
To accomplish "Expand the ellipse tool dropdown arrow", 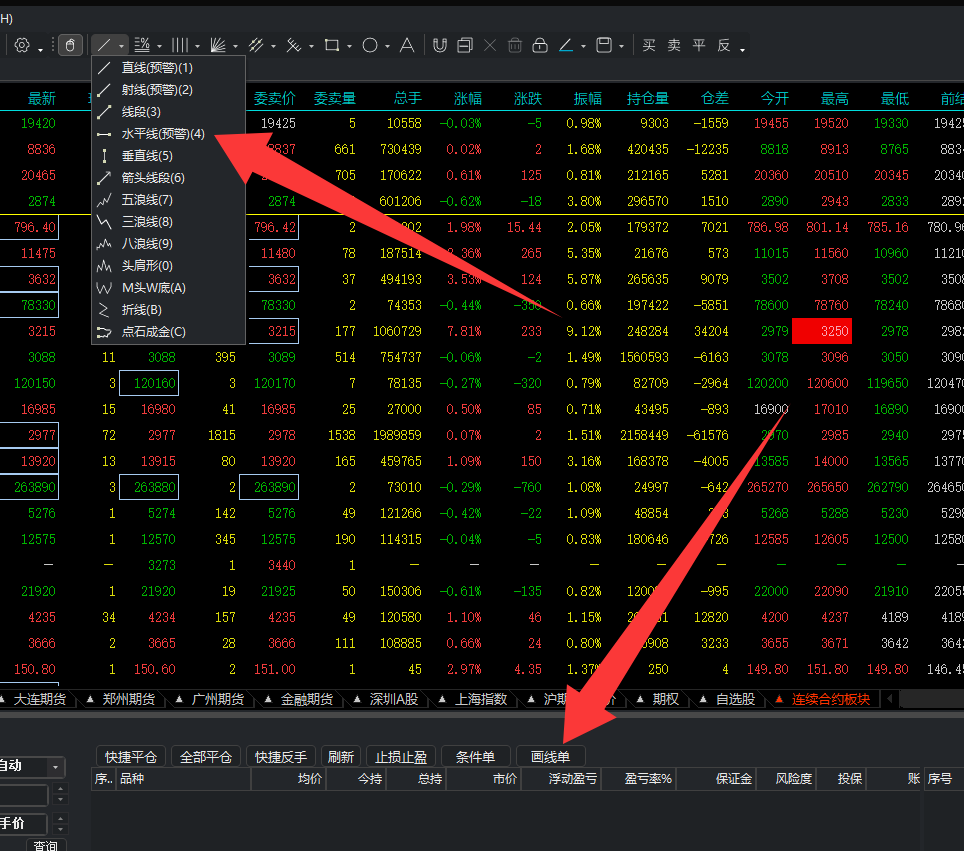I will (388, 46).
